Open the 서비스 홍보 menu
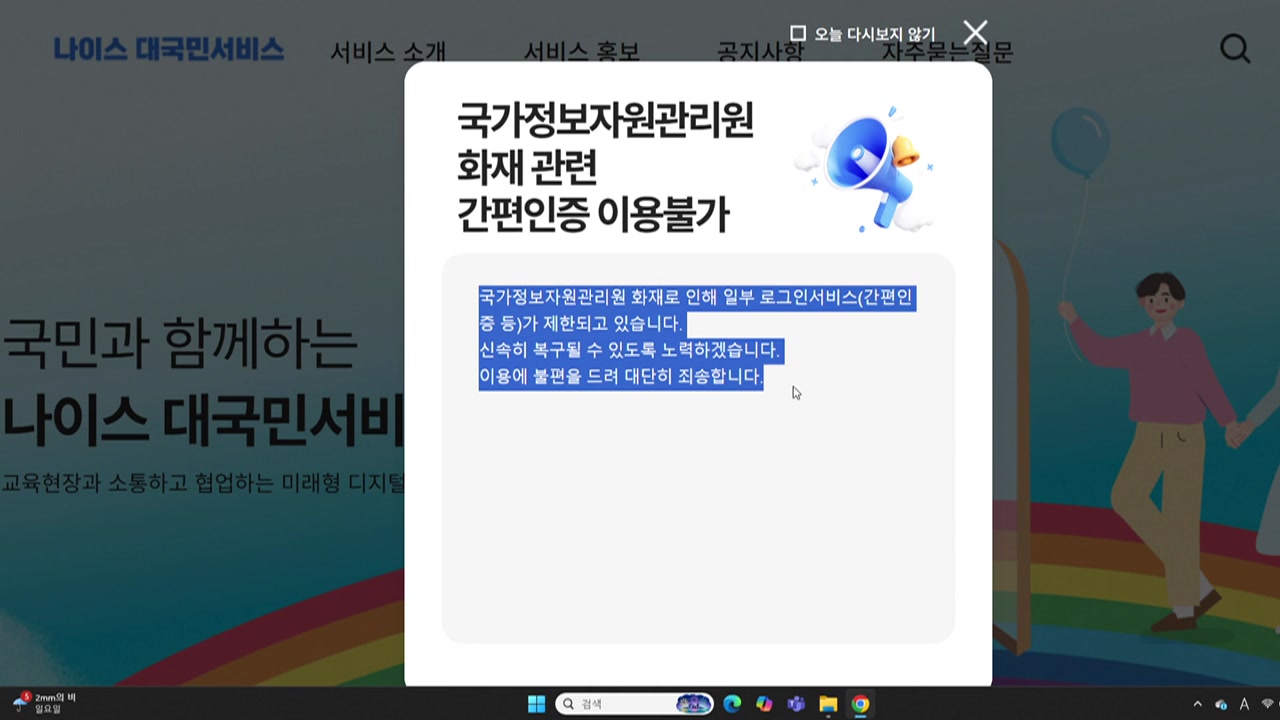Image resolution: width=1280 pixels, height=720 pixels. (x=581, y=52)
